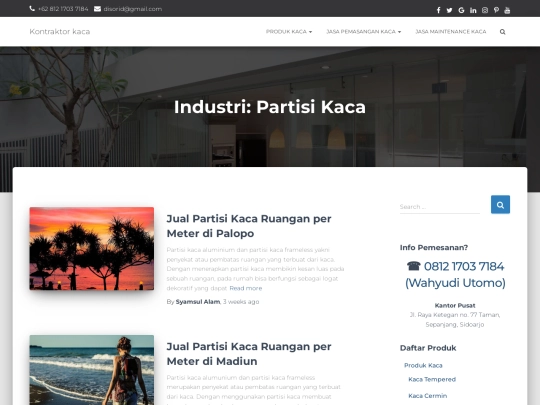Click the 3 weeks ago timestamp

241,302
